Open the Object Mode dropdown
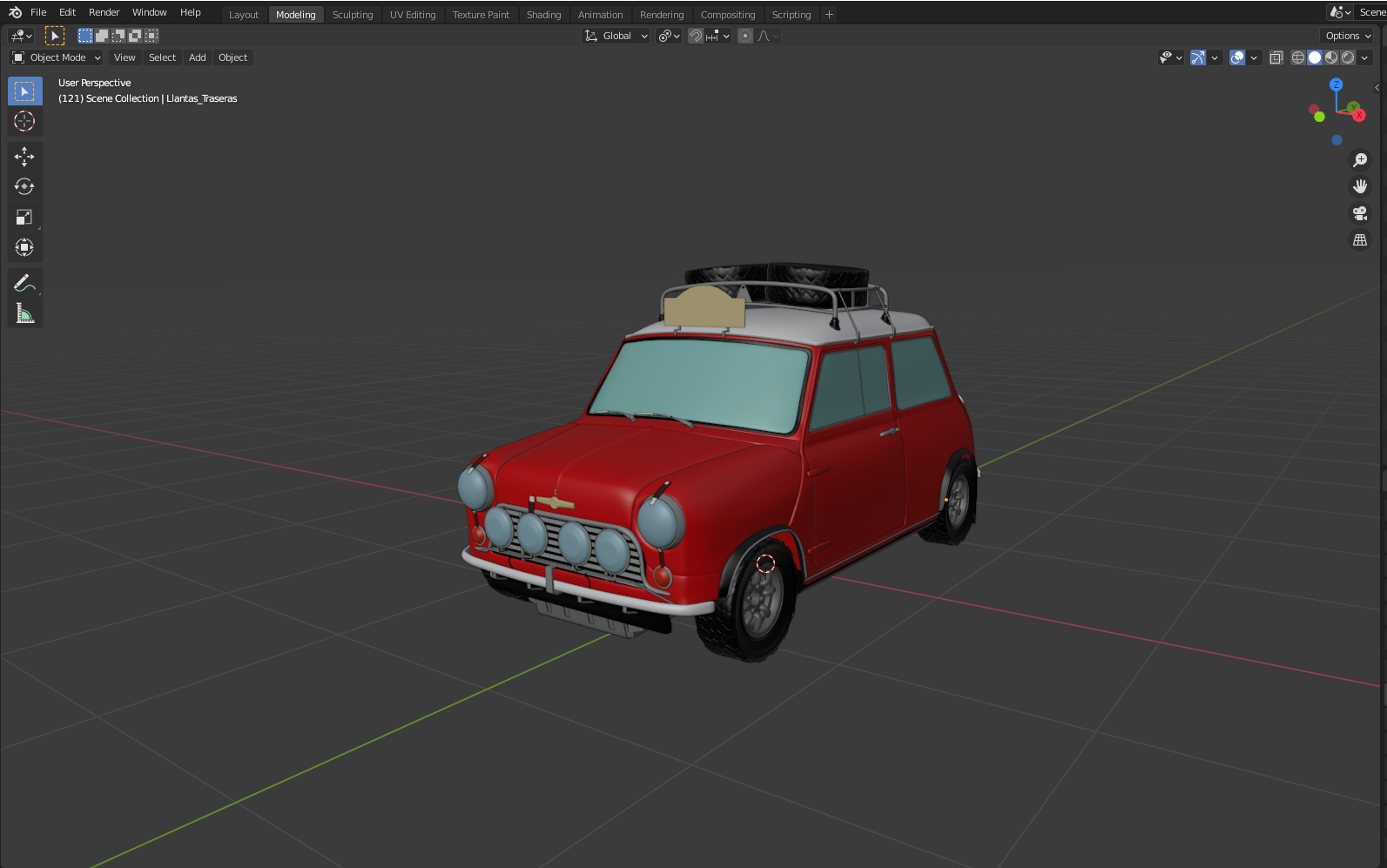Screen dimensions: 1387x868 pyautogui.click(x=57, y=57)
